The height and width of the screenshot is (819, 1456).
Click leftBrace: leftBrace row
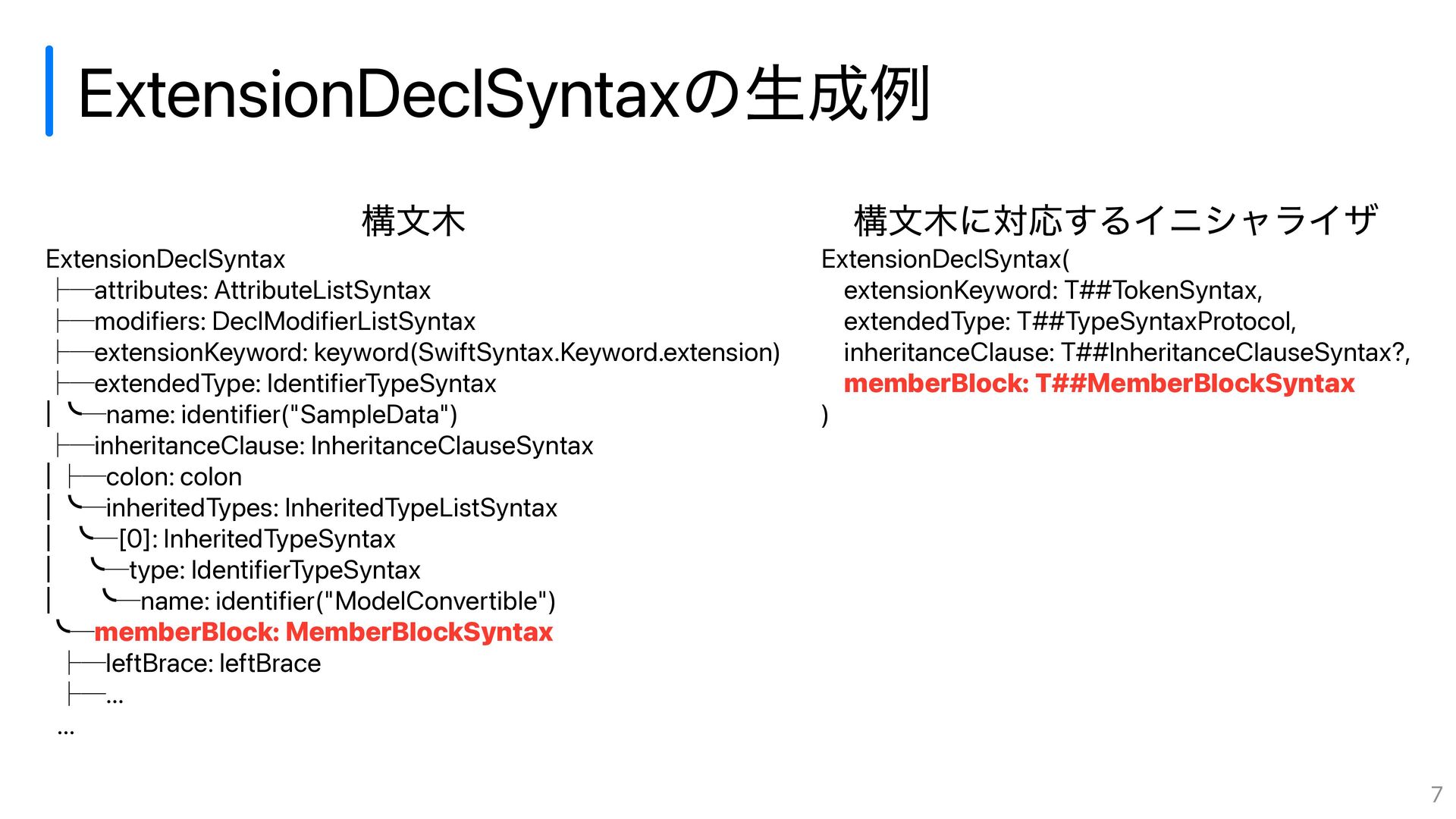(x=213, y=664)
